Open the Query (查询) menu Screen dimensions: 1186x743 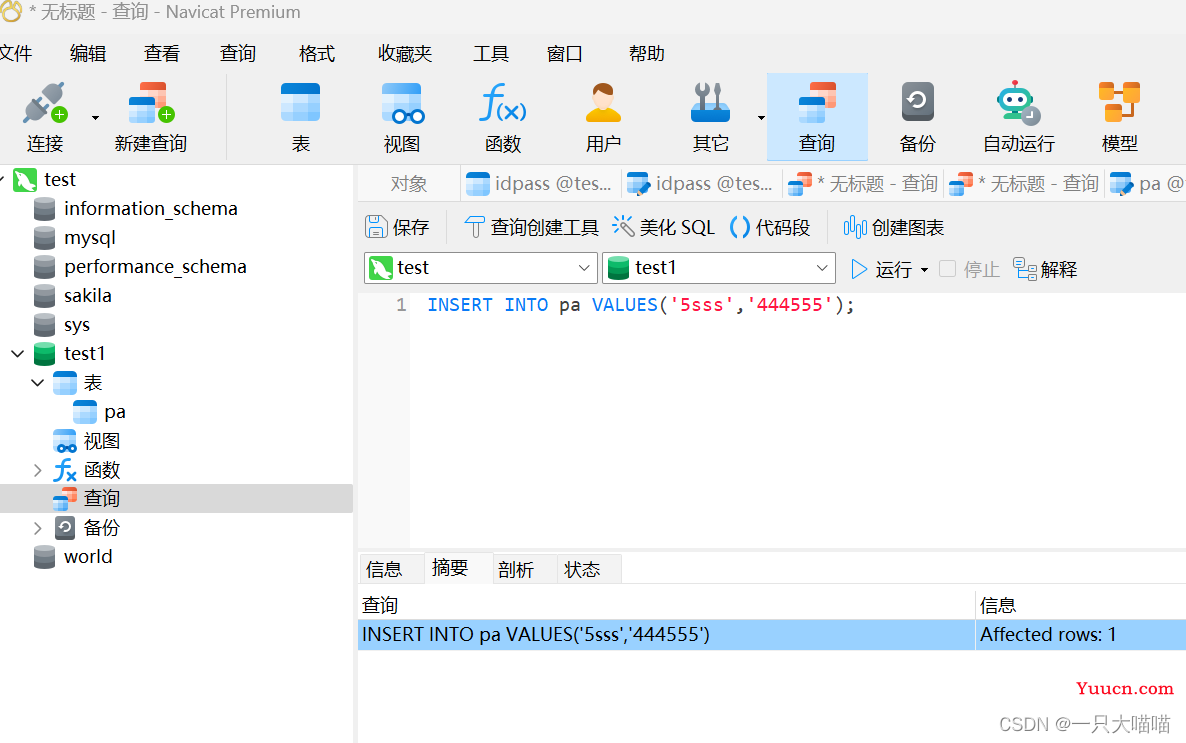click(x=238, y=54)
